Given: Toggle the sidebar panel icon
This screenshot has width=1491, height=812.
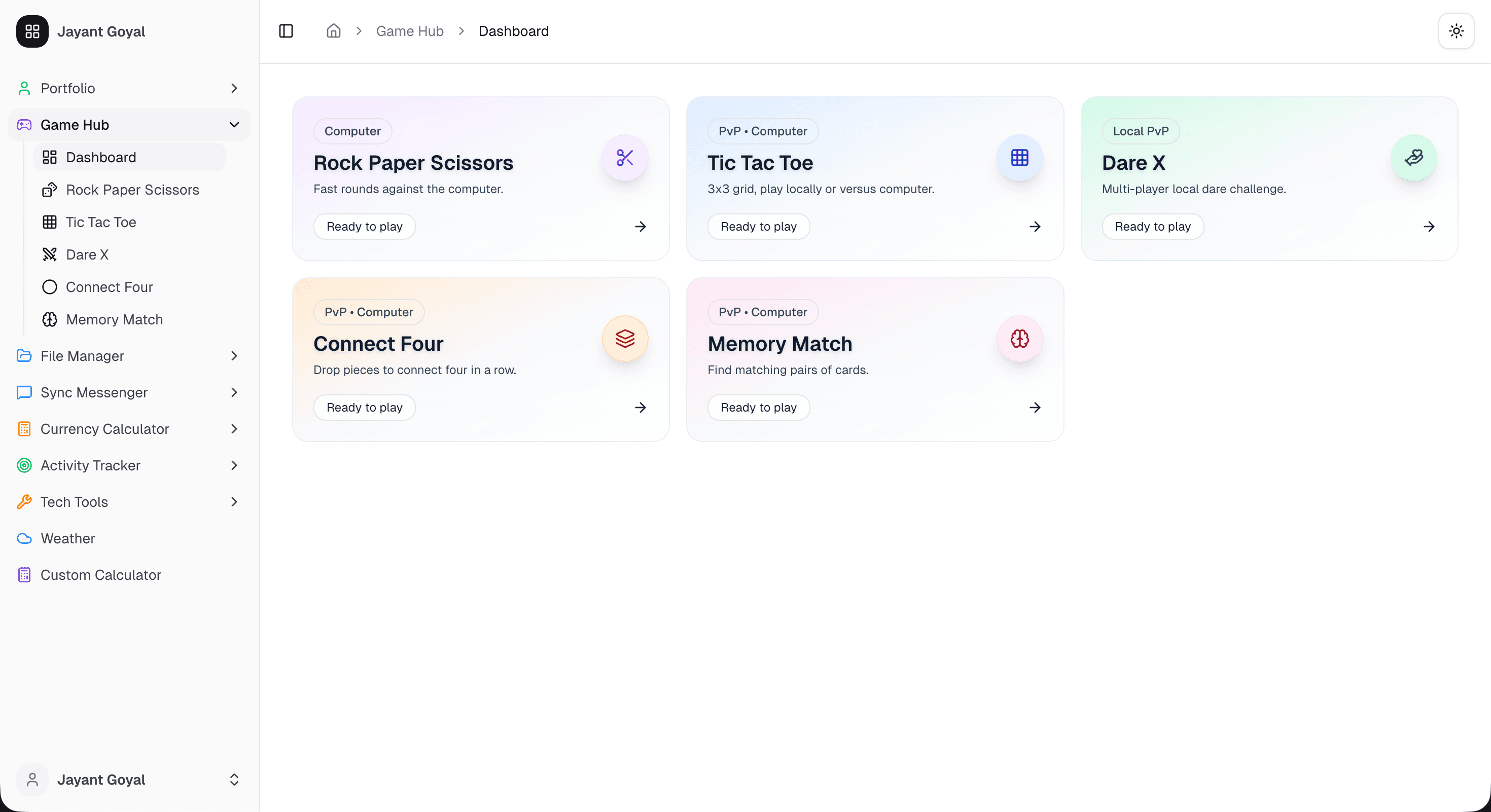Looking at the screenshot, I should click(x=286, y=30).
